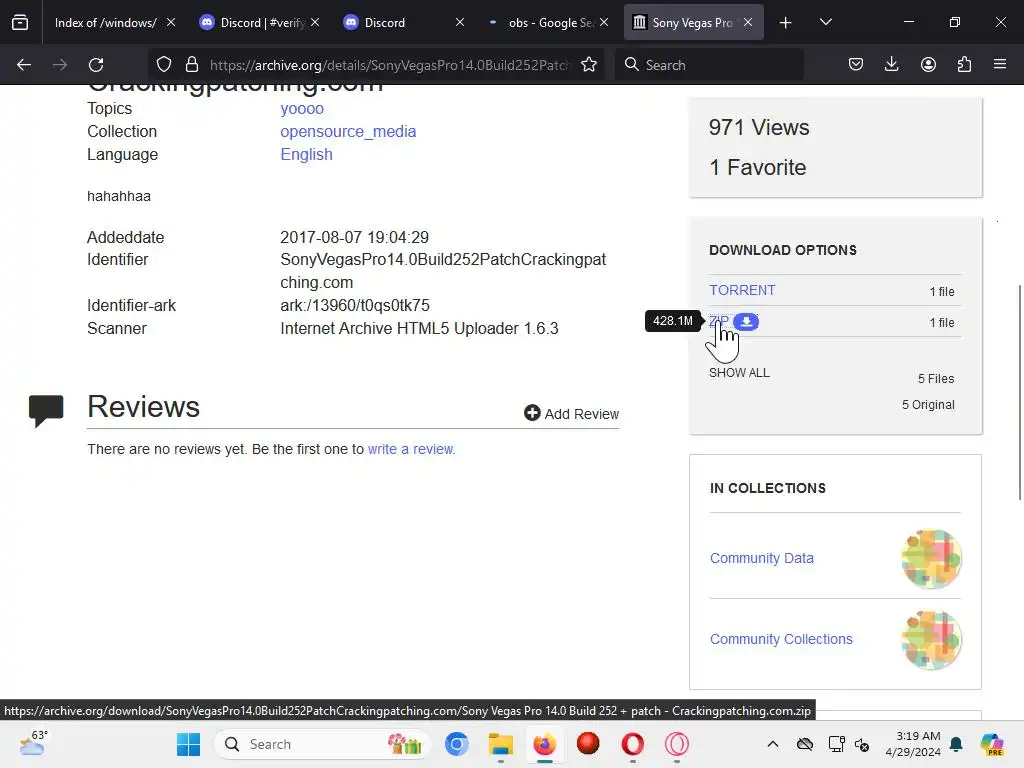Screen dimensions: 1024x768
Task: Open the red ball app in taskbar
Action: click(x=588, y=743)
